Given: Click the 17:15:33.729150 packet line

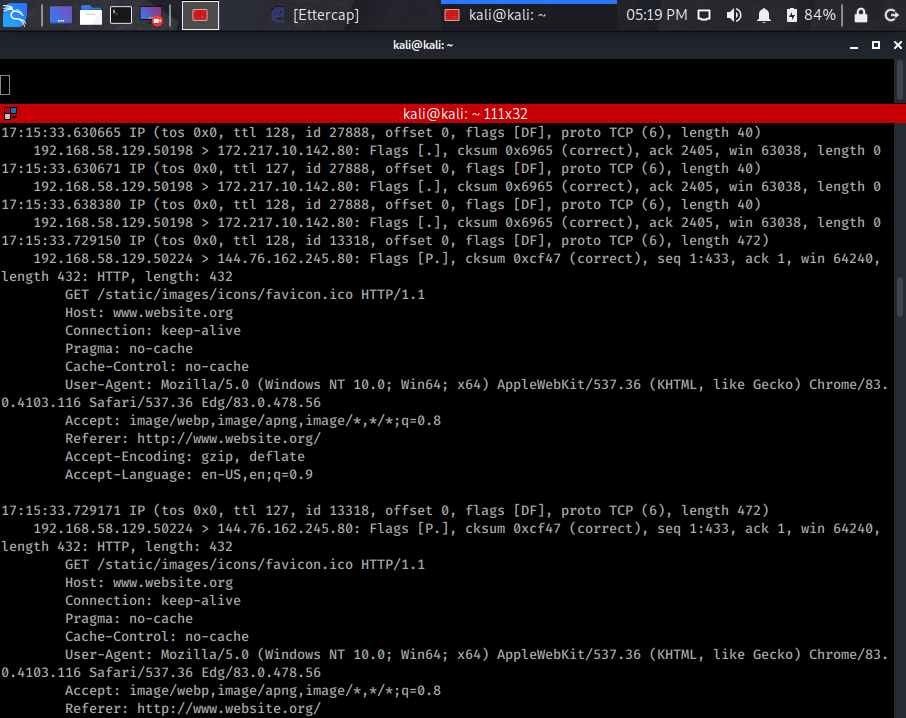Looking at the screenshot, I should (385, 240).
